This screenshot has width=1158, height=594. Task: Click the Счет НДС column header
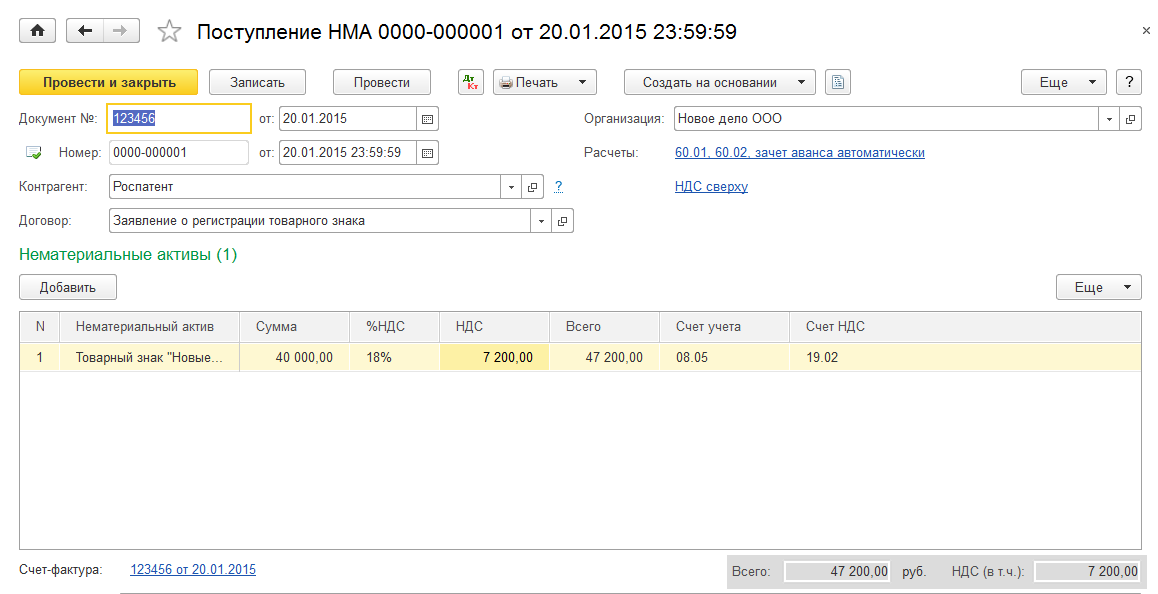[x=965, y=327]
